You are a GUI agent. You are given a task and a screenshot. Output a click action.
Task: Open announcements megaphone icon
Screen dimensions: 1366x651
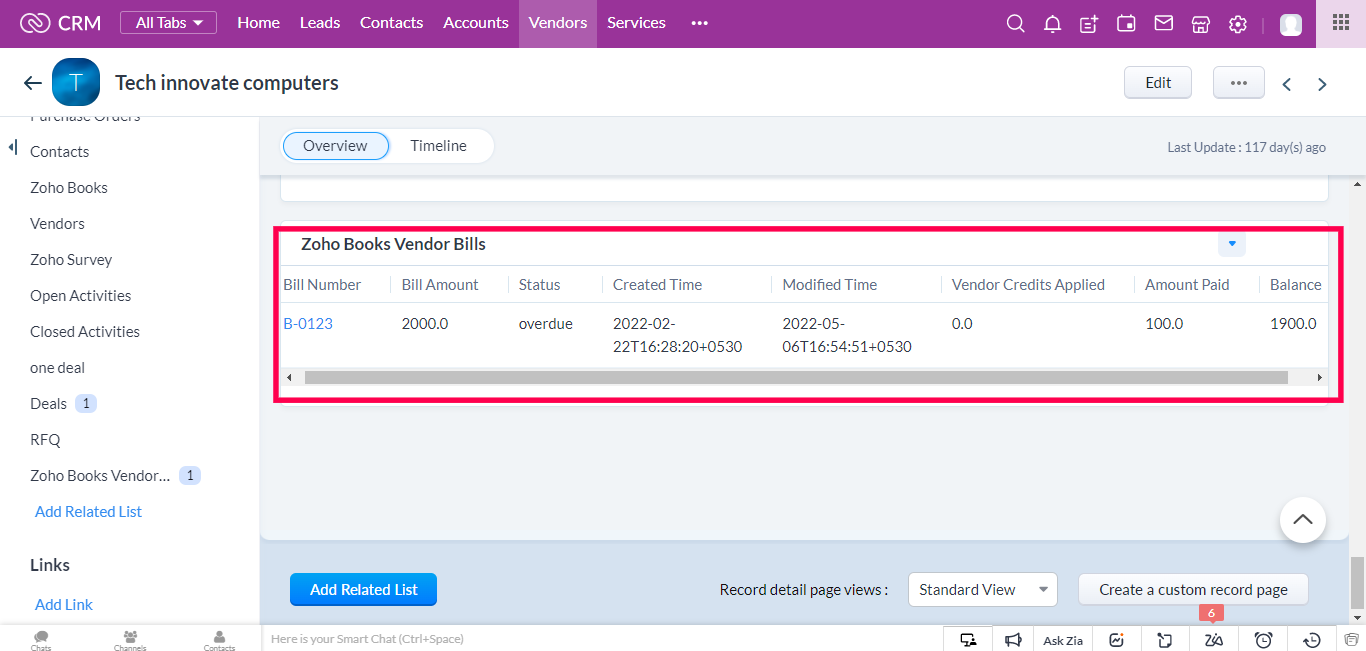[1013, 640]
